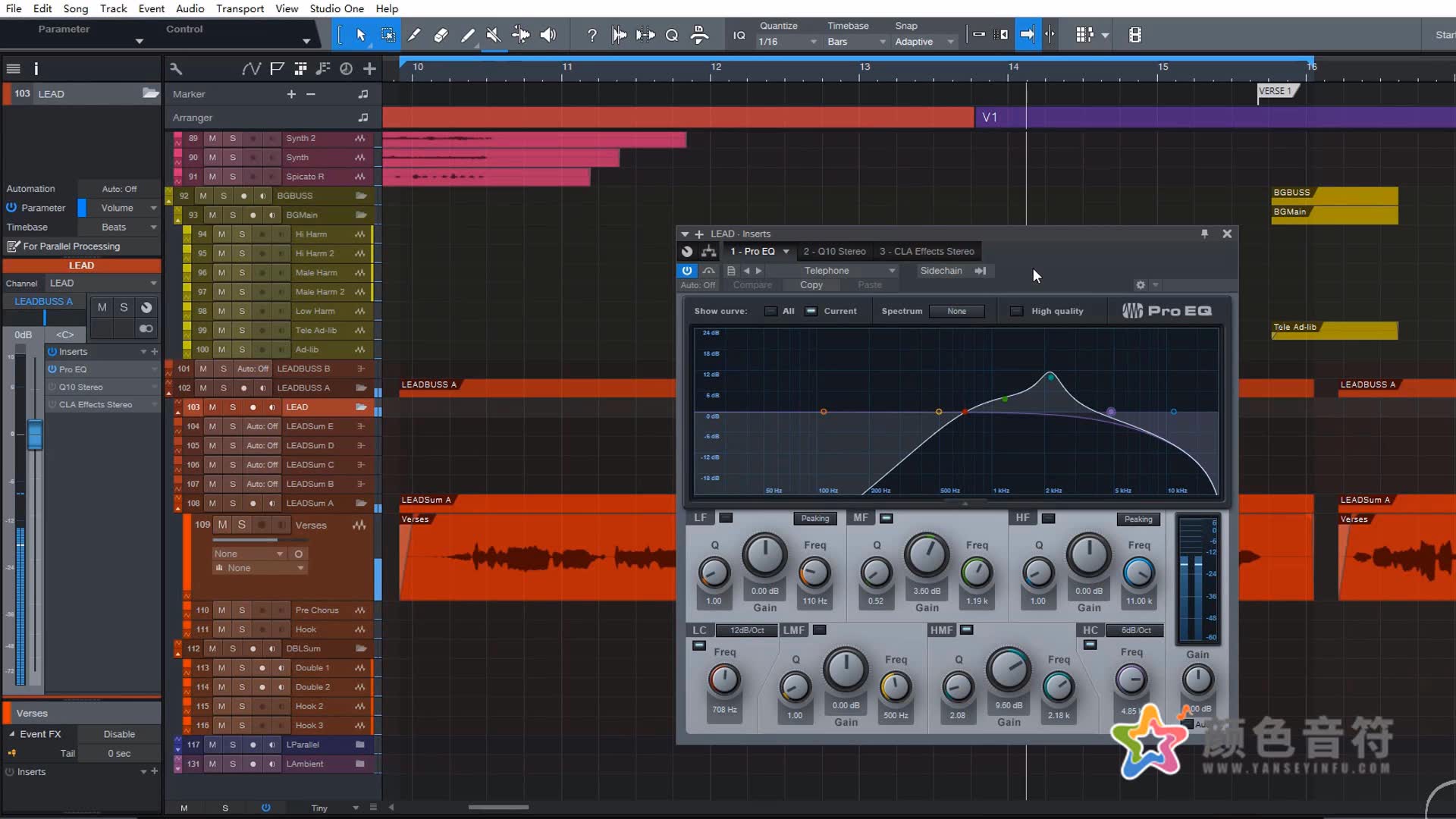Open Pro EQ settings gear
This screenshot has height=819, width=1456.
click(1140, 285)
